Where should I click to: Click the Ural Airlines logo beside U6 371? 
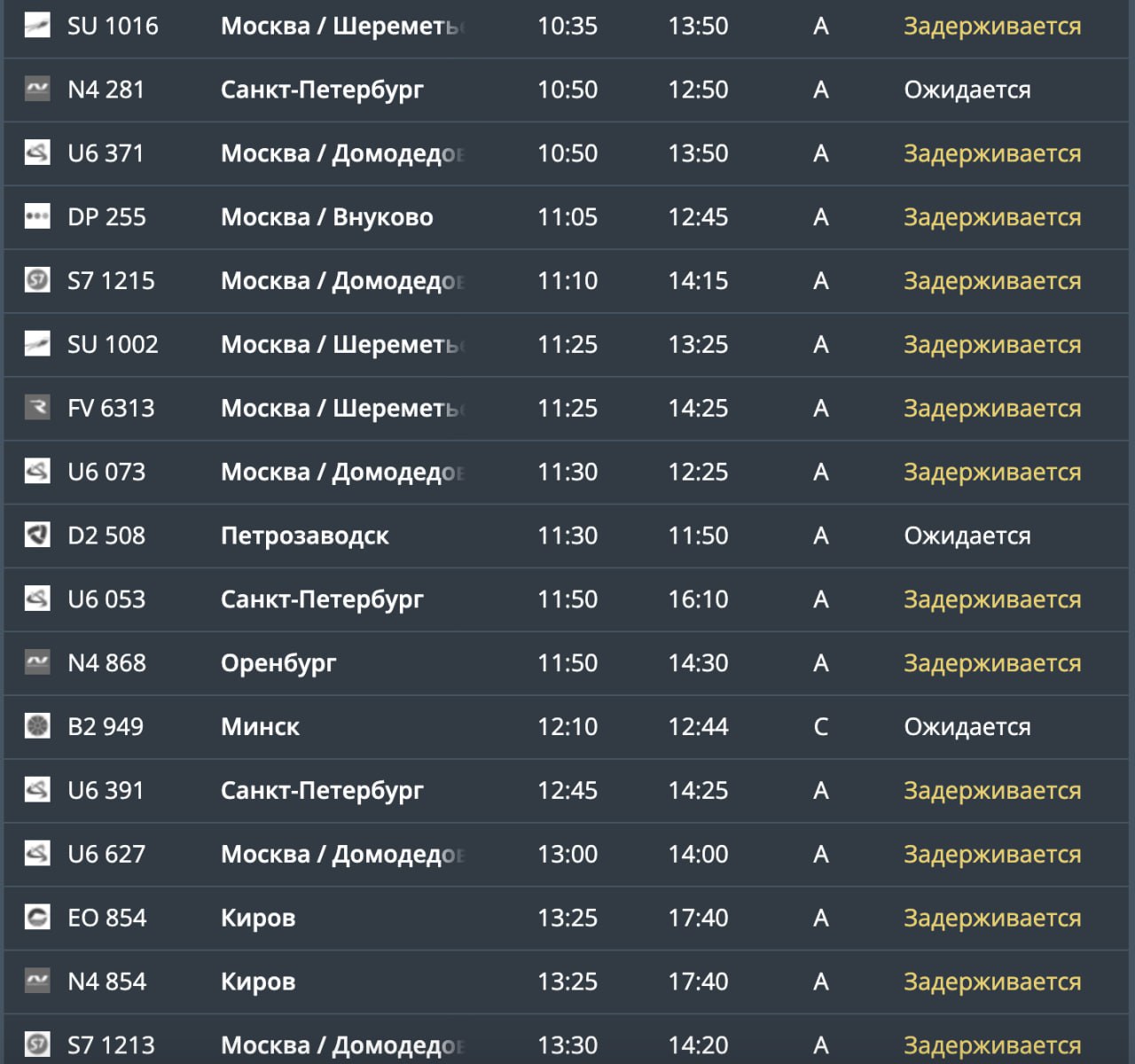click(37, 153)
